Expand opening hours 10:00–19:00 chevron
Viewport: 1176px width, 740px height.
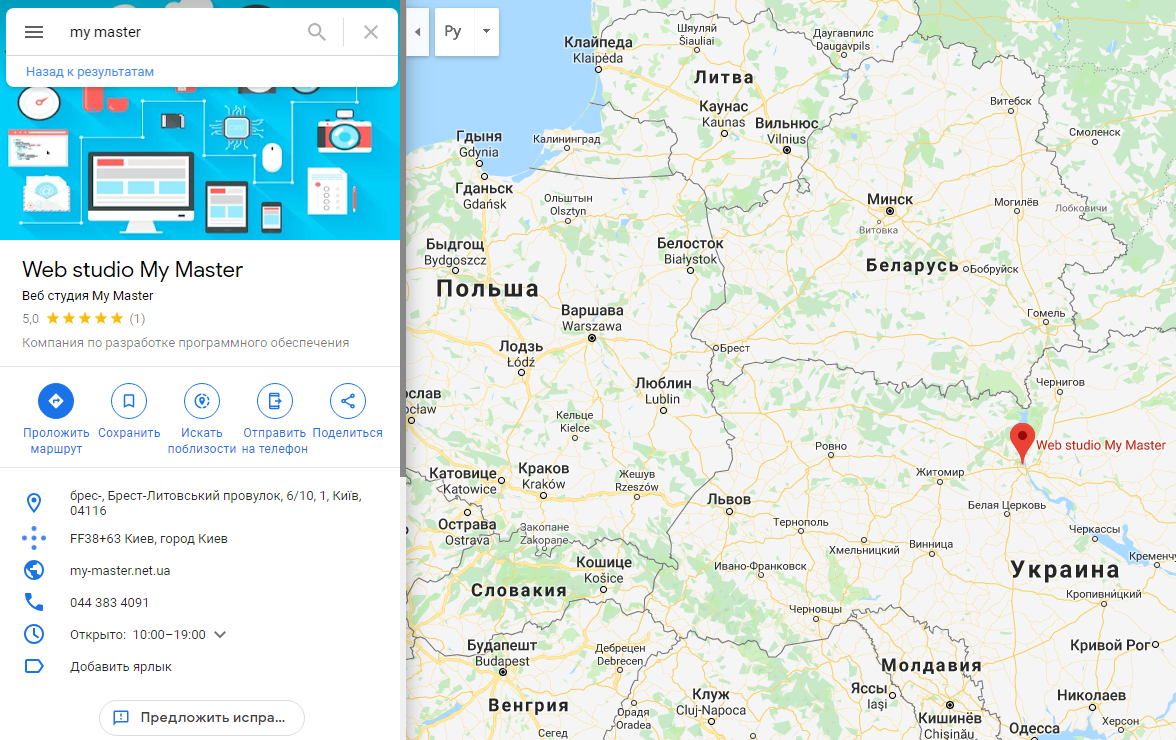220,634
